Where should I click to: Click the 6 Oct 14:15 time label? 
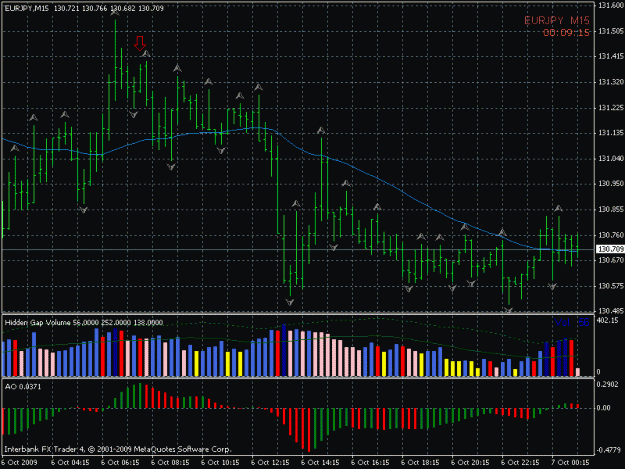tap(320, 463)
